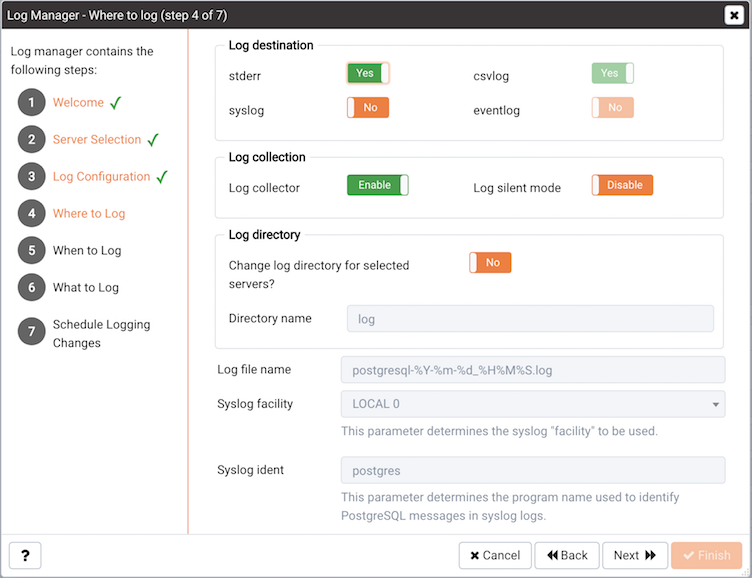
Task: Click the Syslog ident field
Action: pyautogui.click(x=533, y=470)
